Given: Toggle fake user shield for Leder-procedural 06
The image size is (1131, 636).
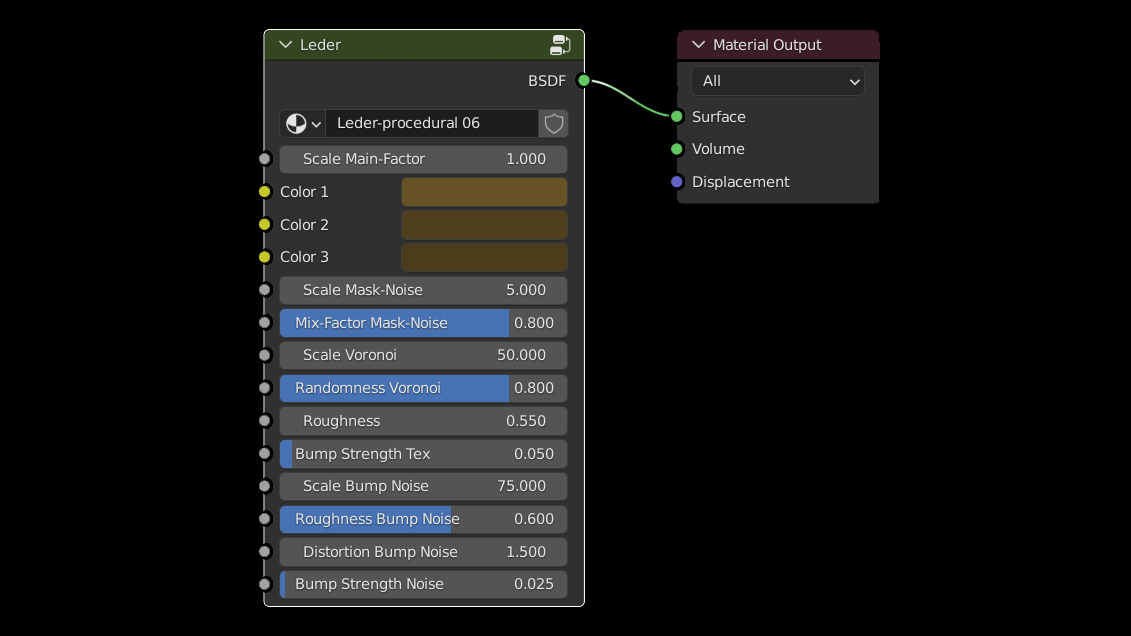Looking at the screenshot, I should point(554,124).
